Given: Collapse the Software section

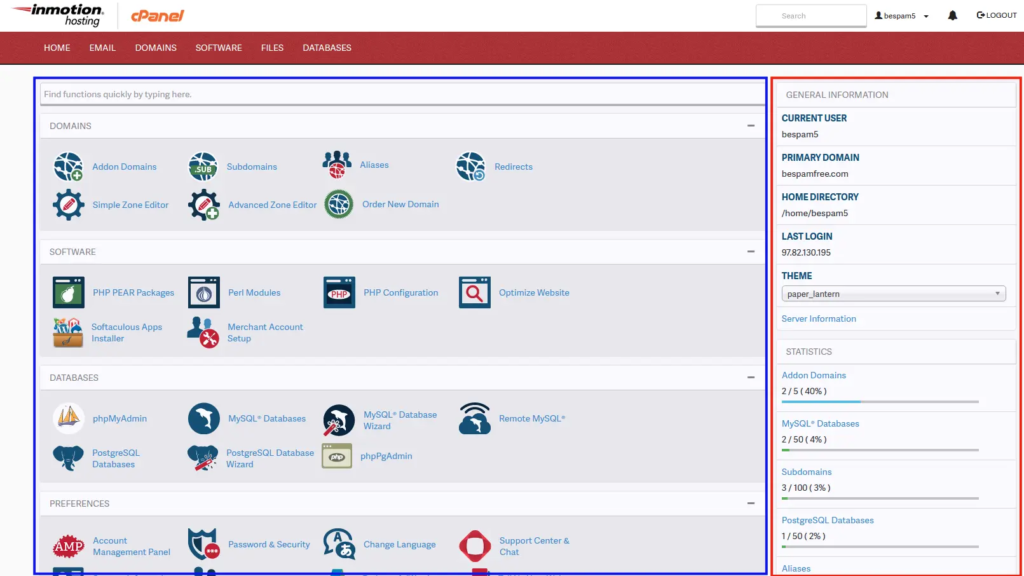Looking at the screenshot, I should click(x=750, y=252).
